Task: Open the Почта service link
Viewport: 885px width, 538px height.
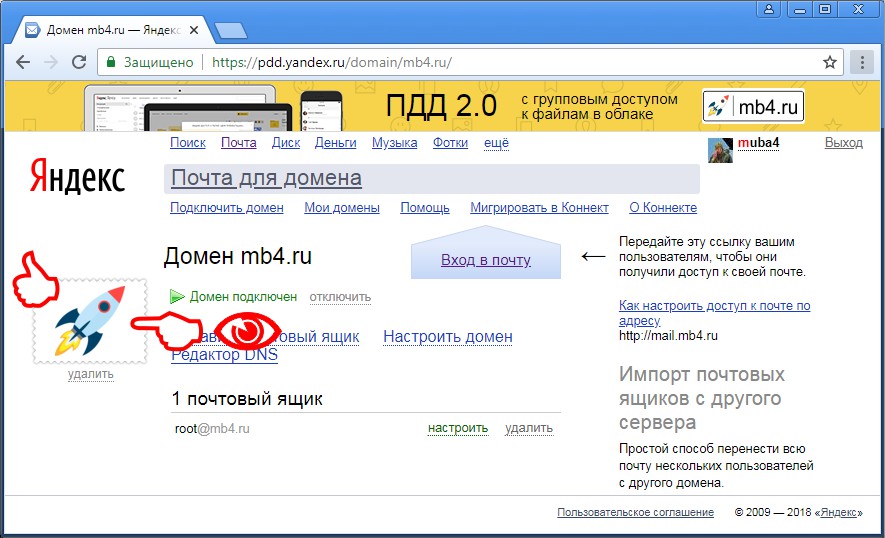Action: (x=238, y=143)
